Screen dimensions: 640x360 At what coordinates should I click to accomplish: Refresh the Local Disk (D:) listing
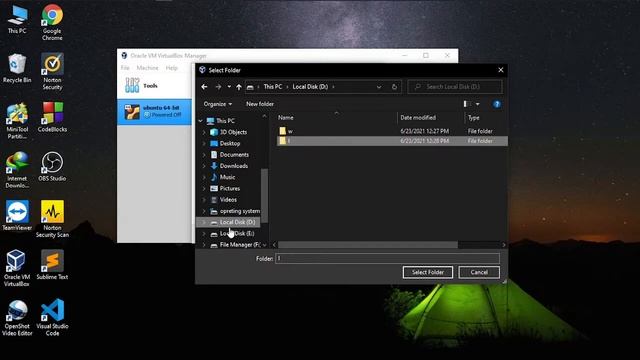point(394,87)
